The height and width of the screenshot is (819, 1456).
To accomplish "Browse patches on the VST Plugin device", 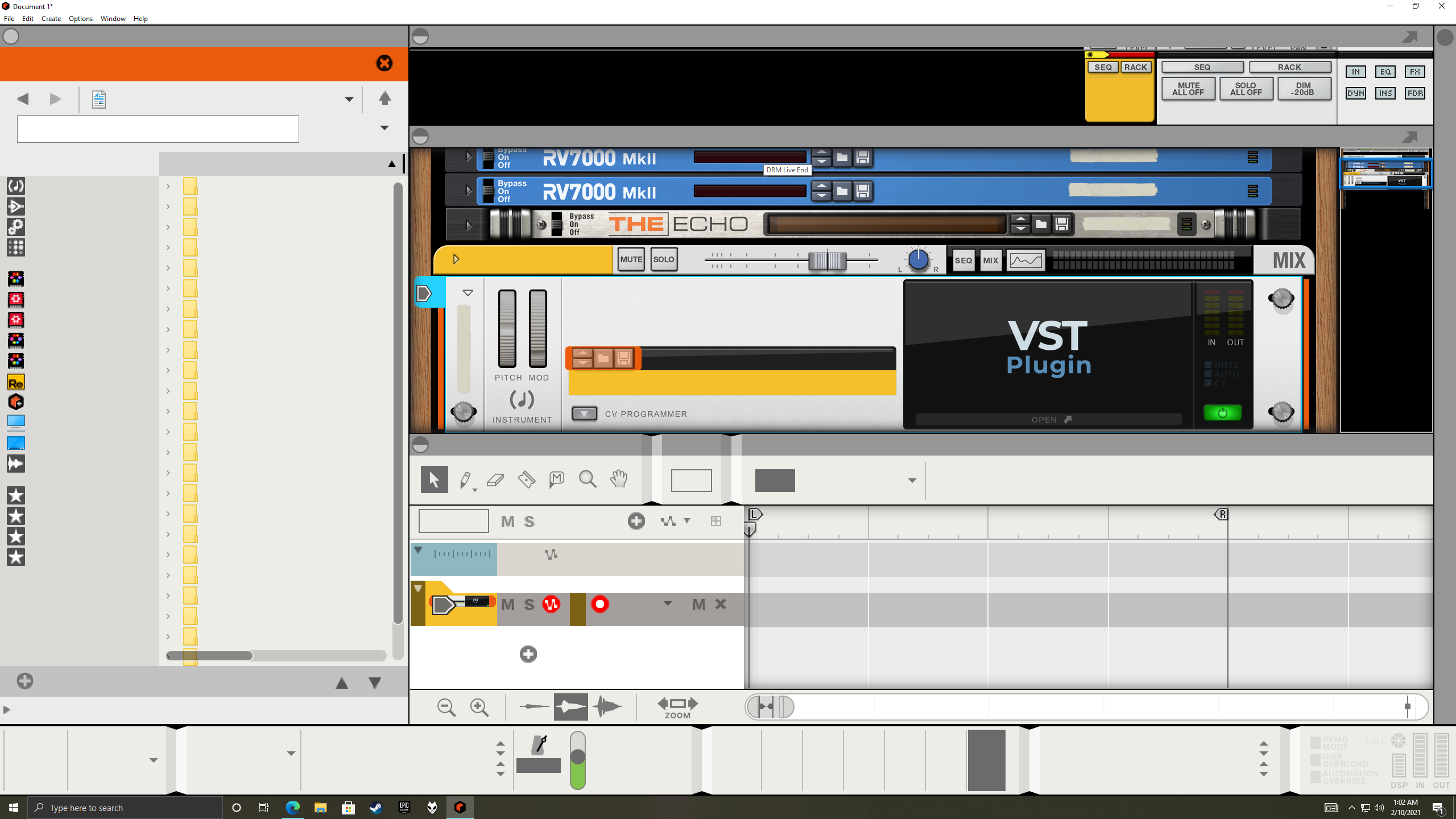I will tap(603, 358).
